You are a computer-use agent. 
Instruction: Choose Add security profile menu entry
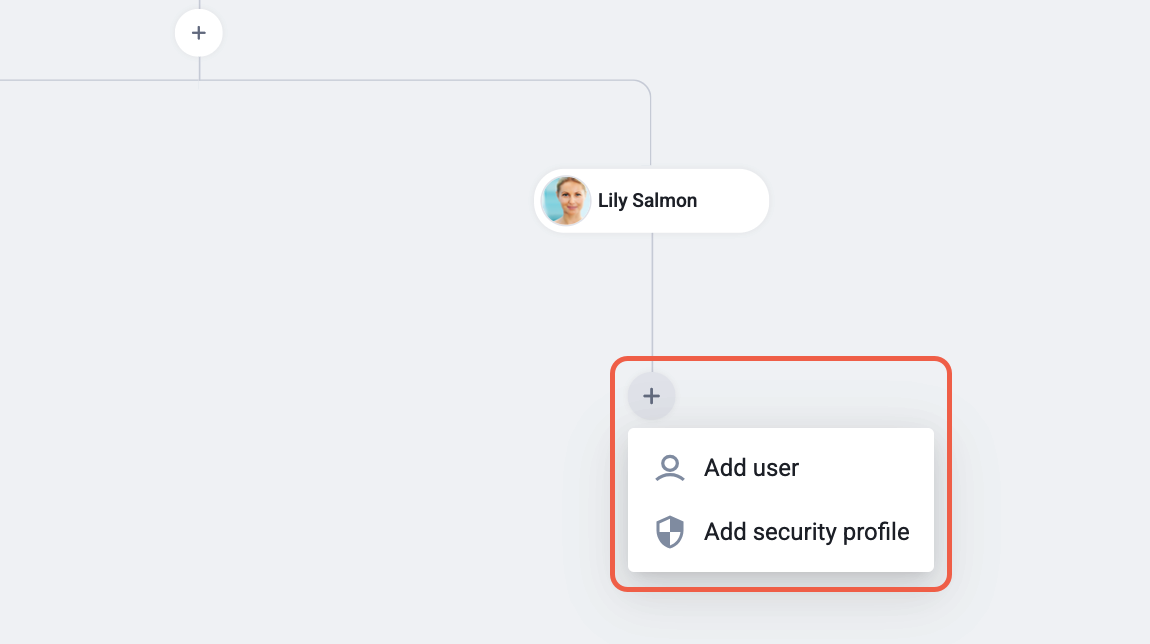(780, 532)
